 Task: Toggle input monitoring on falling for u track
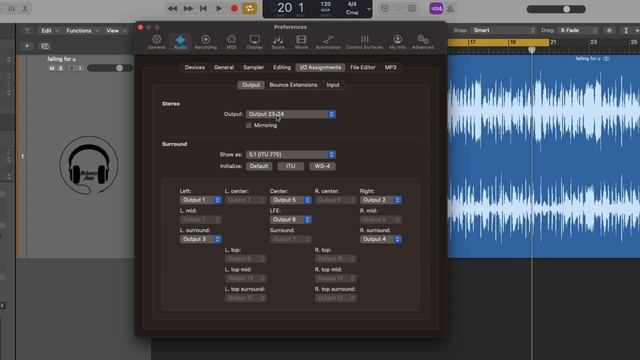point(80,68)
